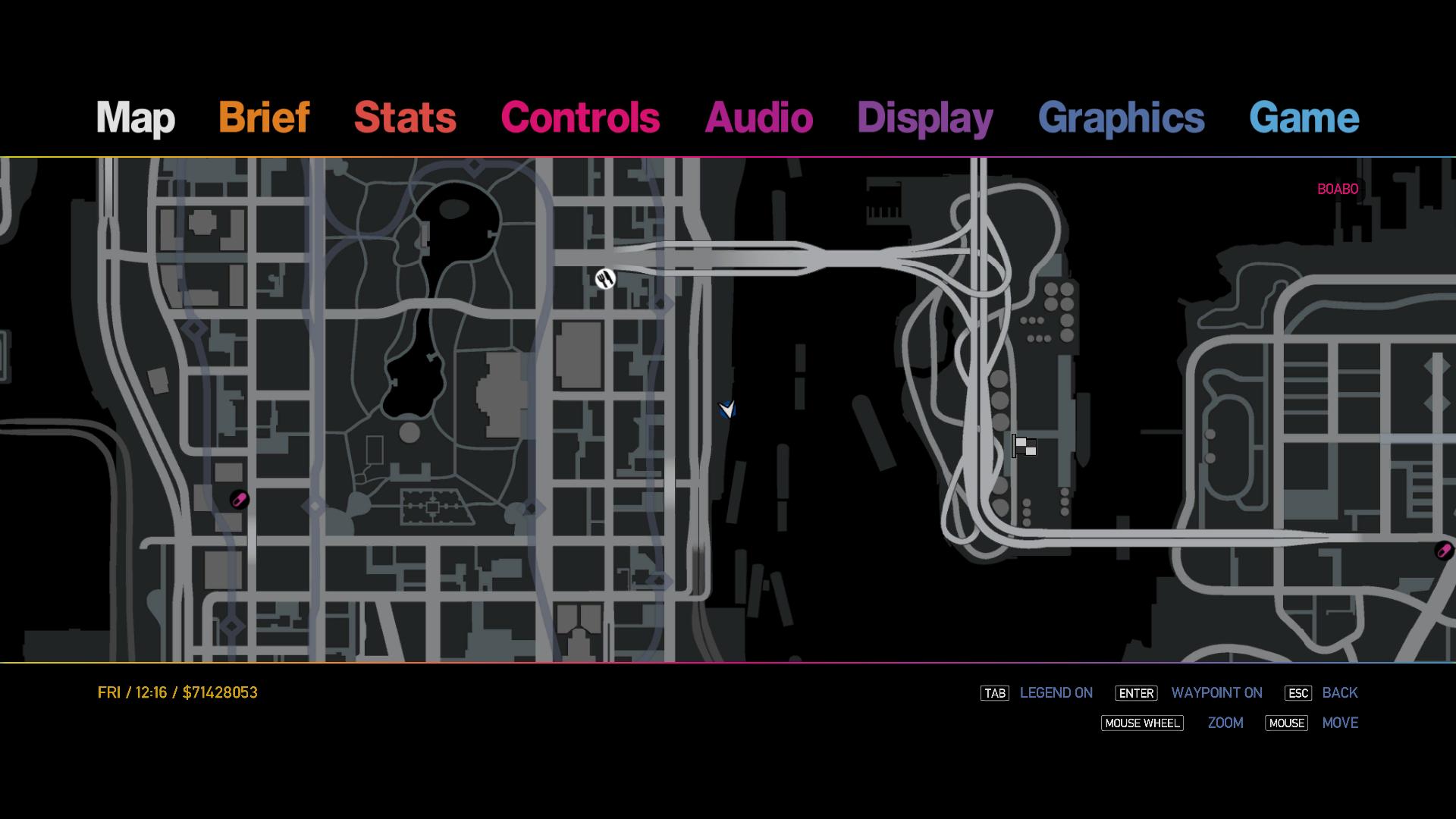Click the restaurant fork-and-knife map icon
Screen dimensions: 1456x819
tap(605, 279)
